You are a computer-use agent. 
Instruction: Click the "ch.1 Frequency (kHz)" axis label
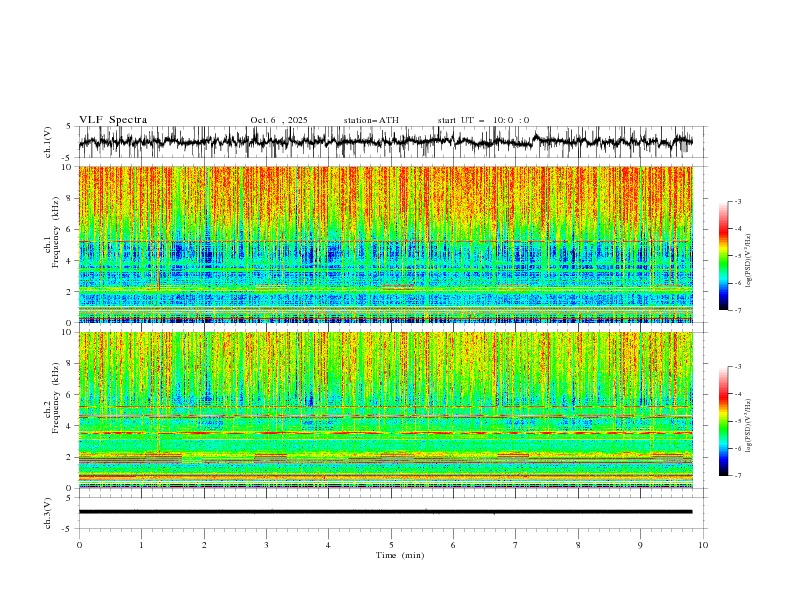coord(52,230)
